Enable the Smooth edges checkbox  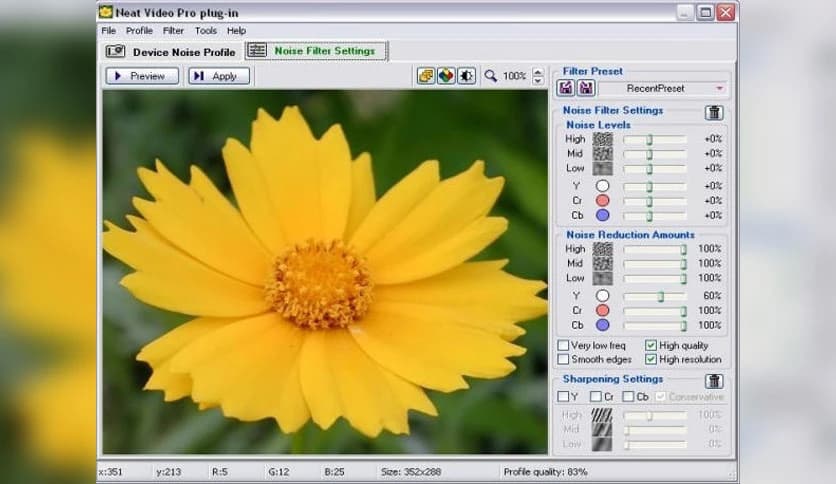pos(563,359)
